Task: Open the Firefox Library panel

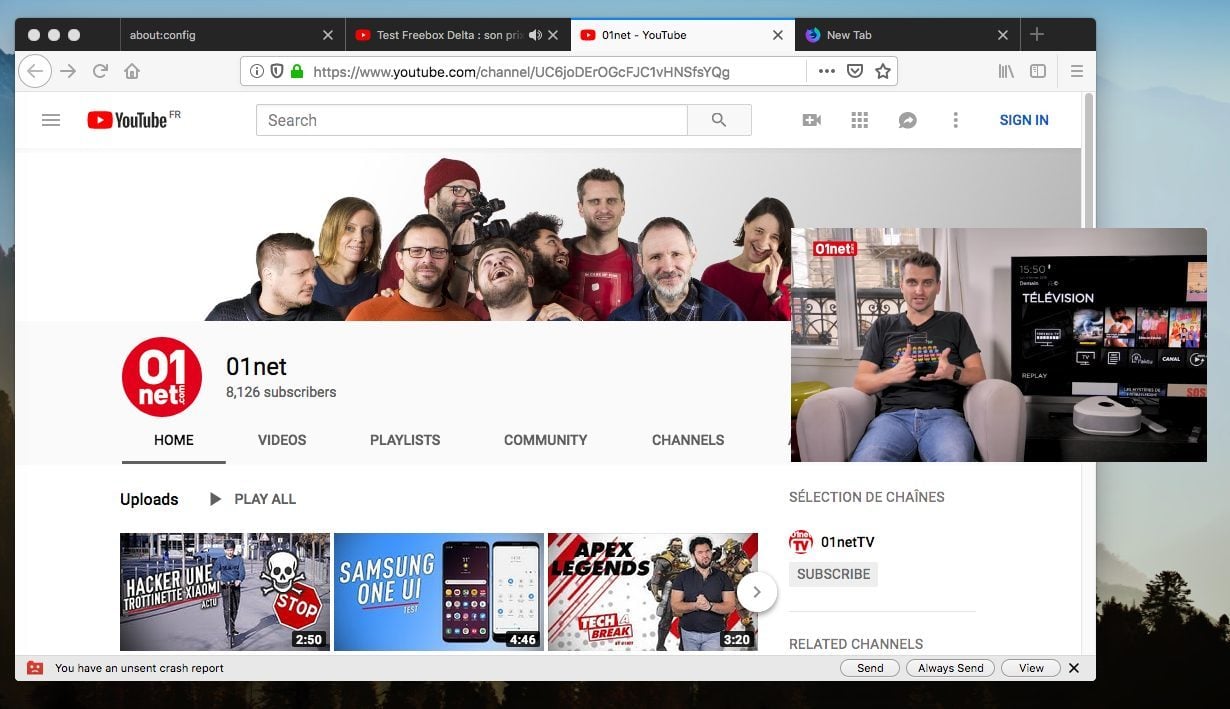Action: 1006,71
